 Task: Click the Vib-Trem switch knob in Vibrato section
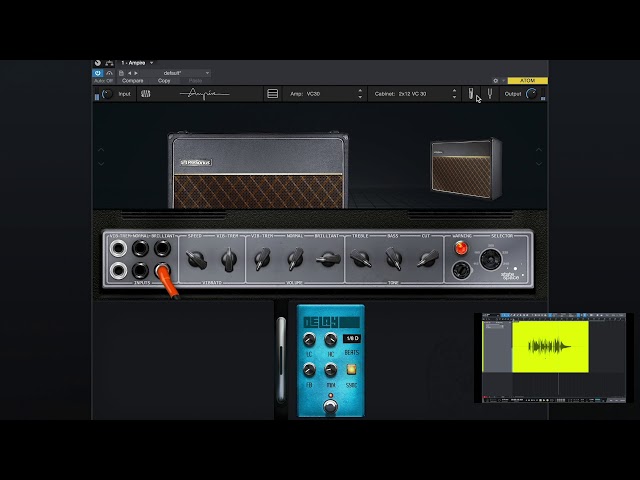229,259
